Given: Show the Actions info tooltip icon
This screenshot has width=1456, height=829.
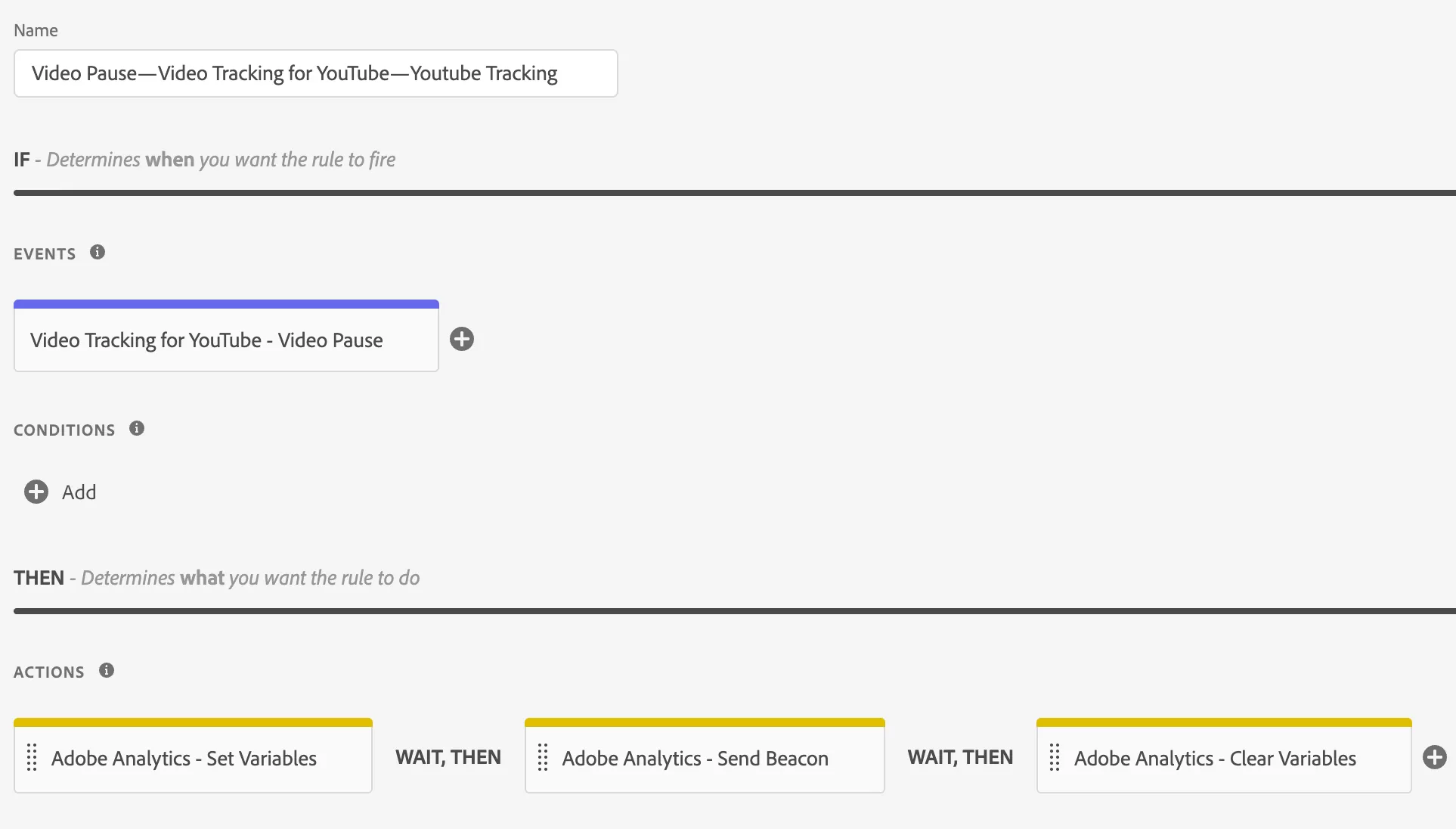Looking at the screenshot, I should point(107,670).
